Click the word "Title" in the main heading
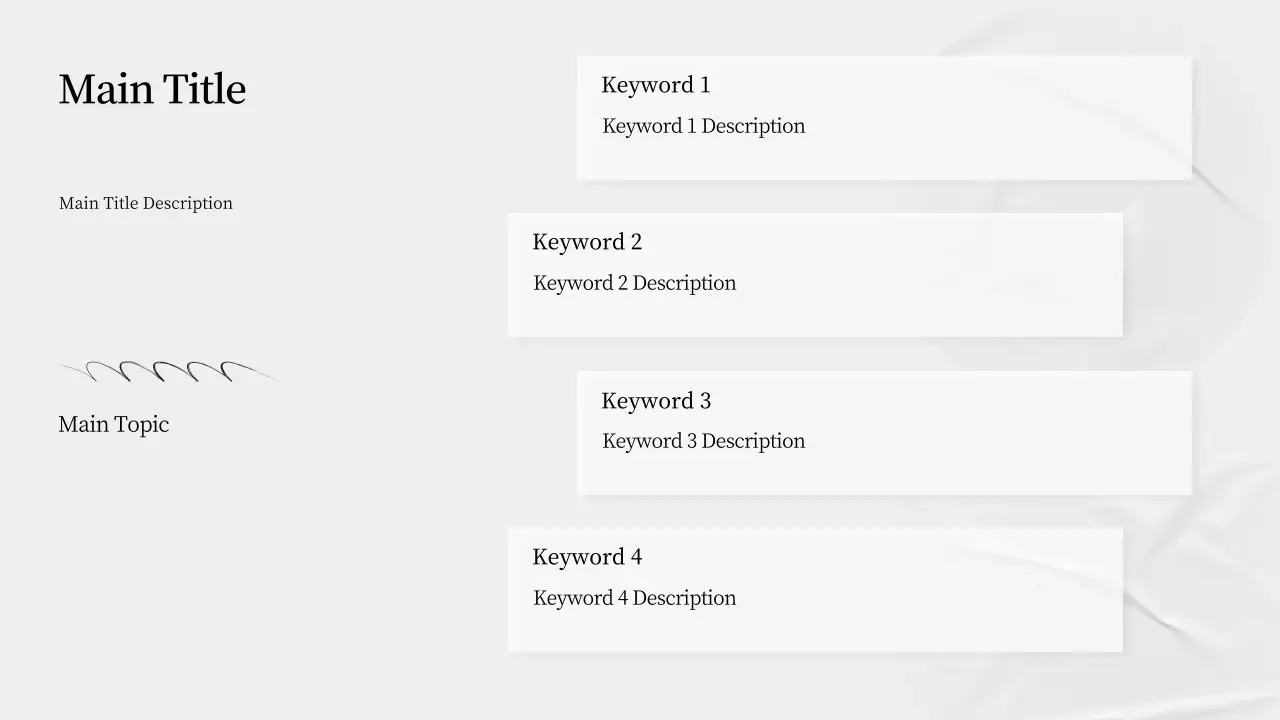The image size is (1280, 720). pyautogui.click(x=204, y=89)
